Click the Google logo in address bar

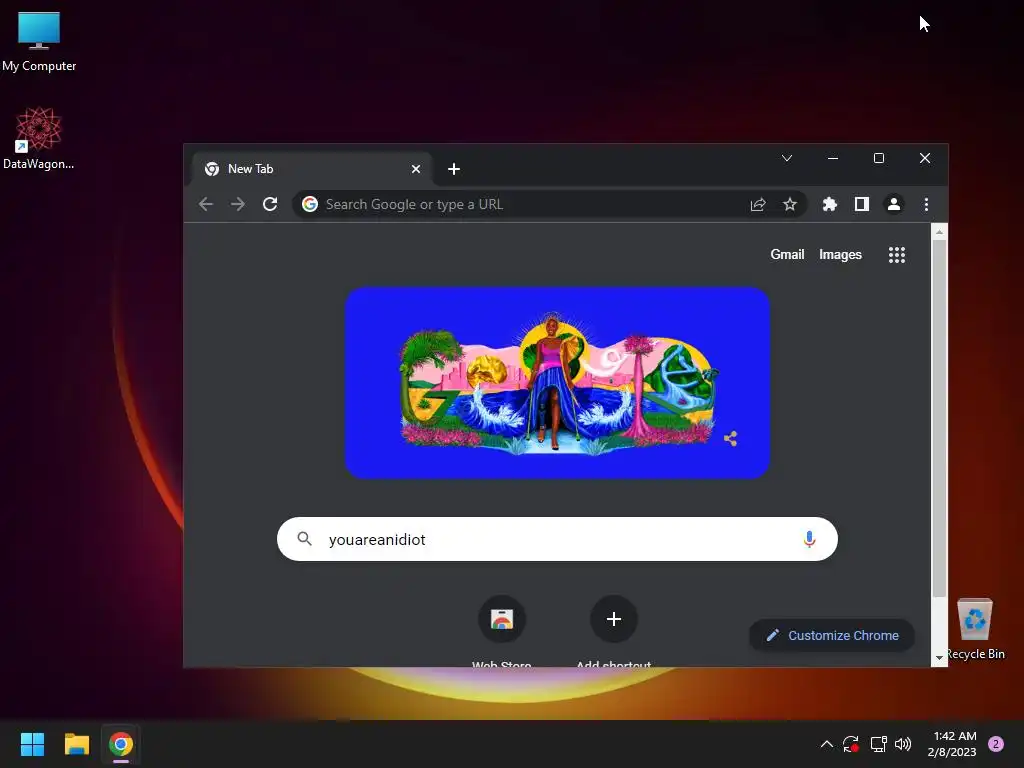click(310, 204)
